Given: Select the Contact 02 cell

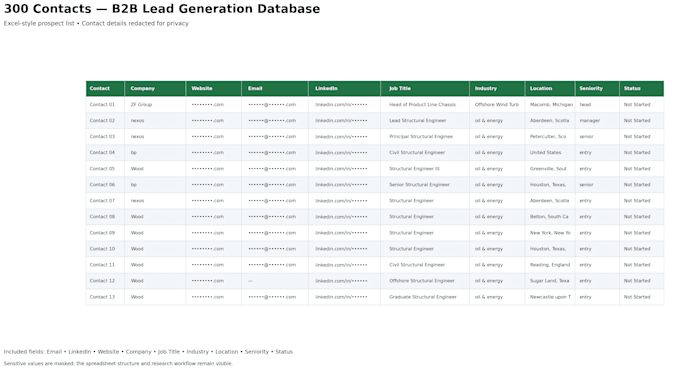Looking at the screenshot, I should [105, 121].
